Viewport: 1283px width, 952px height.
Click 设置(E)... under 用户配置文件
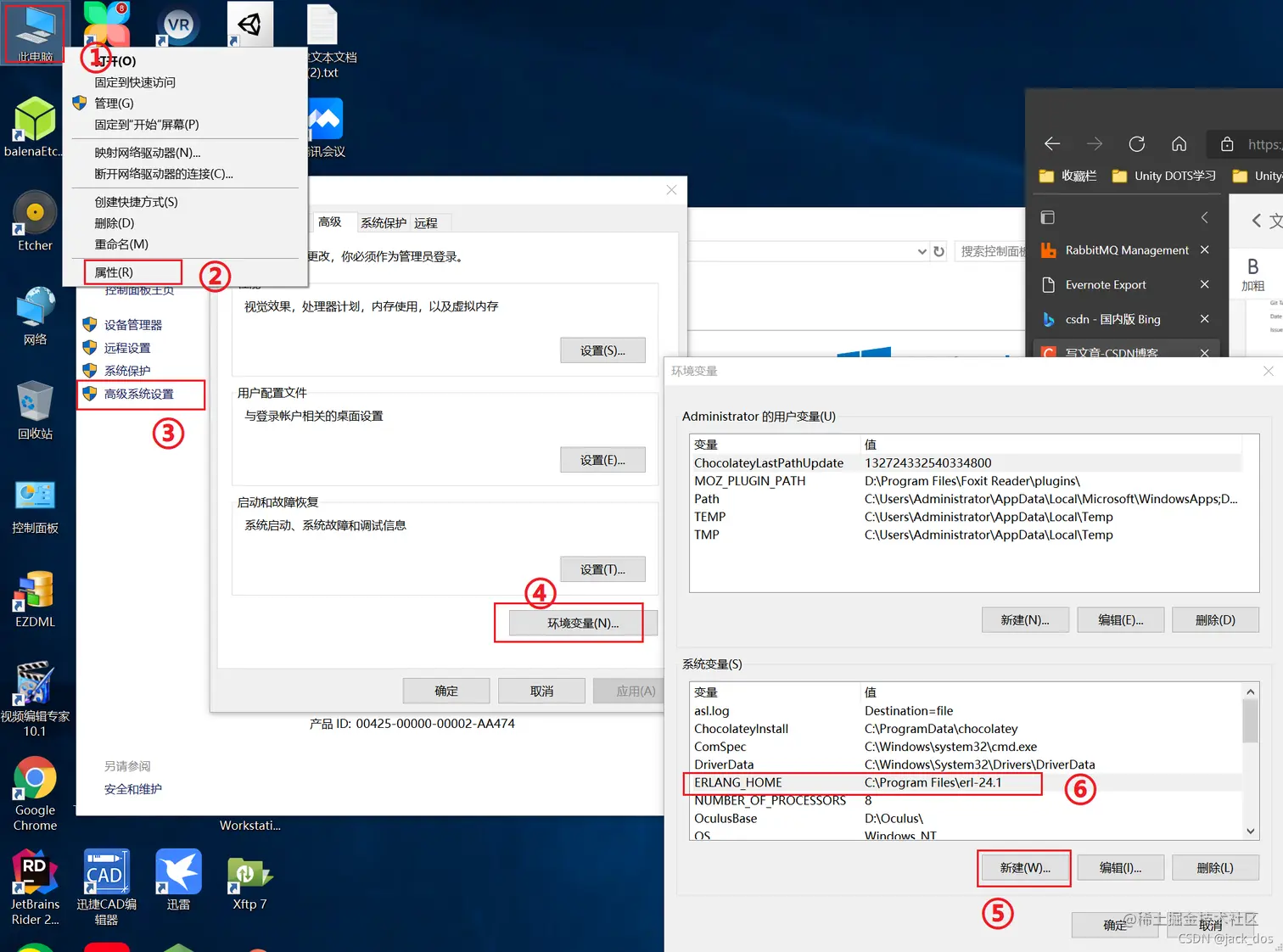(602, 460)
